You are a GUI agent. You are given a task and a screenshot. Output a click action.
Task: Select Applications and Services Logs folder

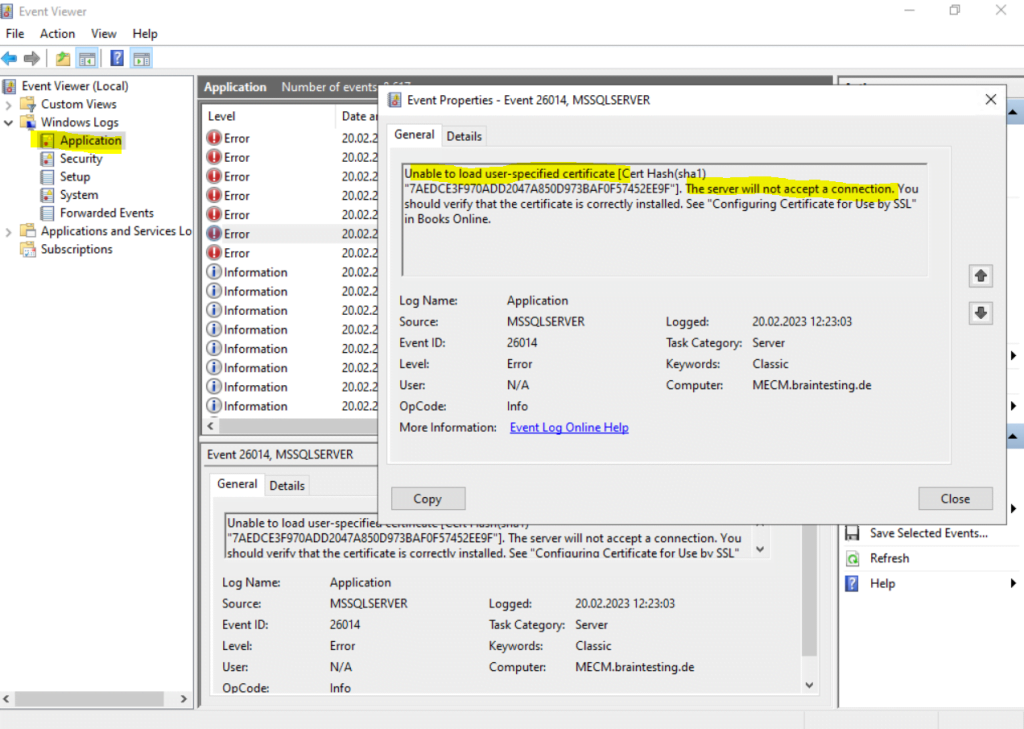116,231
